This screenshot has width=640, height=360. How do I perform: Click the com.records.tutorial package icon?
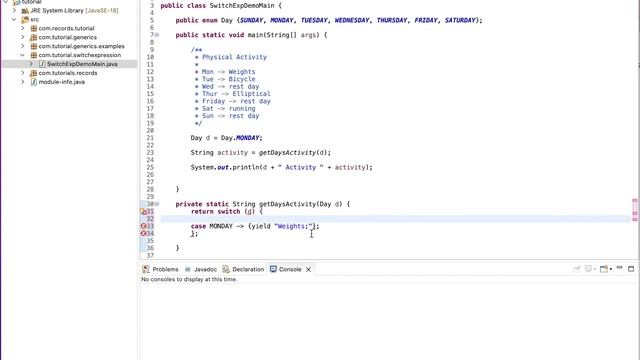click(x=34, y=29)
